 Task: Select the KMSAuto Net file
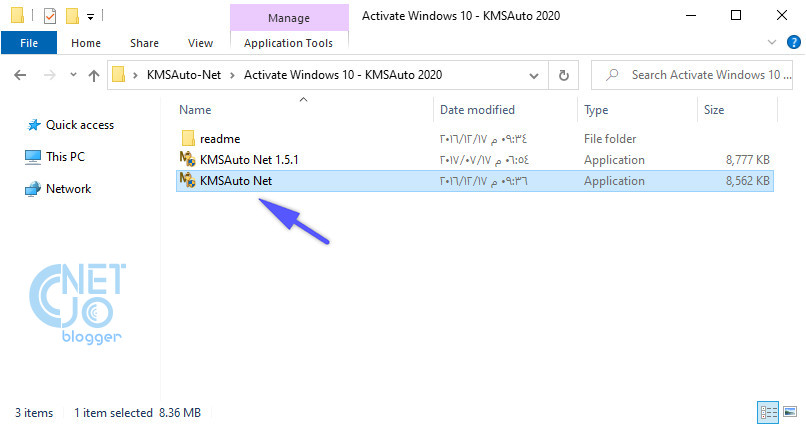474,181
